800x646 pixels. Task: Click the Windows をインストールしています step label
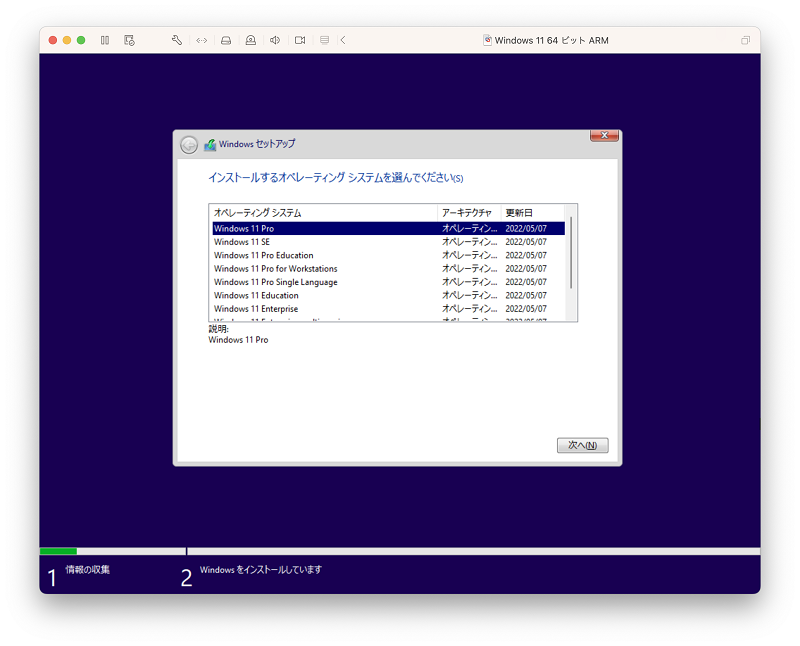261,569
